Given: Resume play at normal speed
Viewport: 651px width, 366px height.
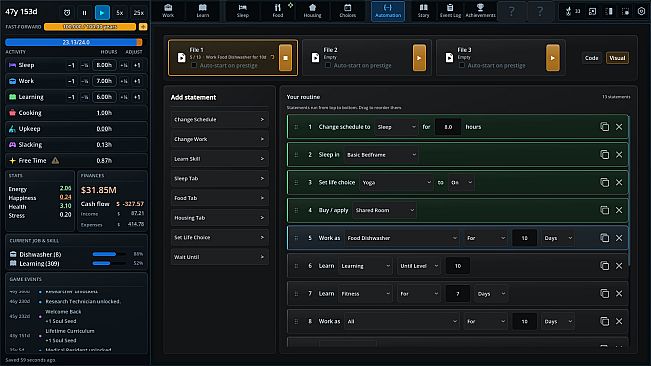Looking at the screenshot, I should pyautogui.click(x=102, y=12).
